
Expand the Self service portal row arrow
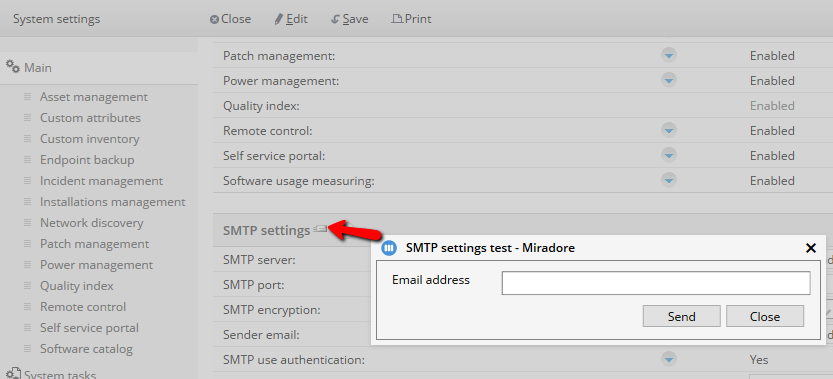669,155
